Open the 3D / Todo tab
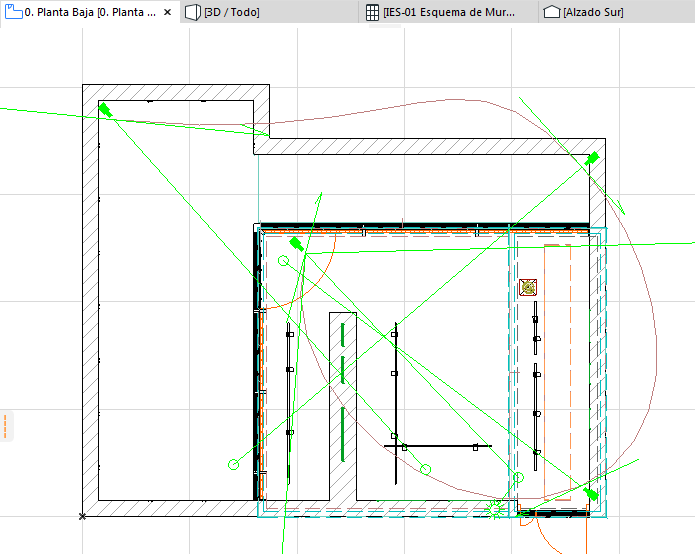Screen dimensions: 695x554 point(269,12)
